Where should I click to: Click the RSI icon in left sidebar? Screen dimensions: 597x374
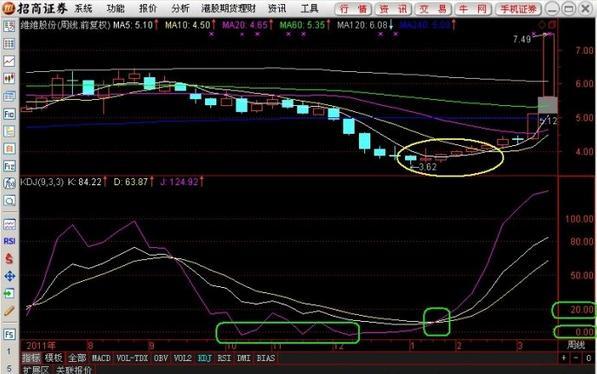pyautogui.click(x=10, y=241)
